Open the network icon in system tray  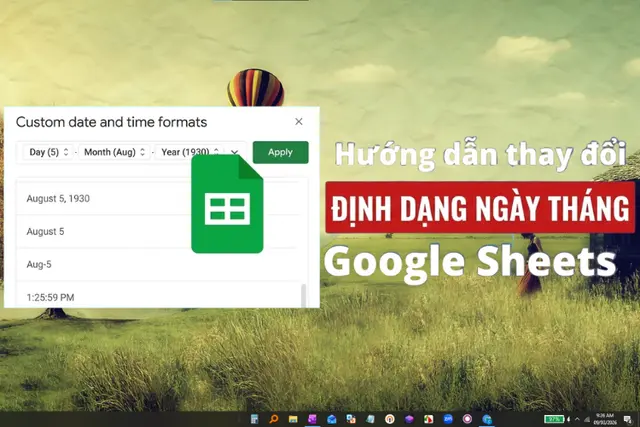pos(587,419)
